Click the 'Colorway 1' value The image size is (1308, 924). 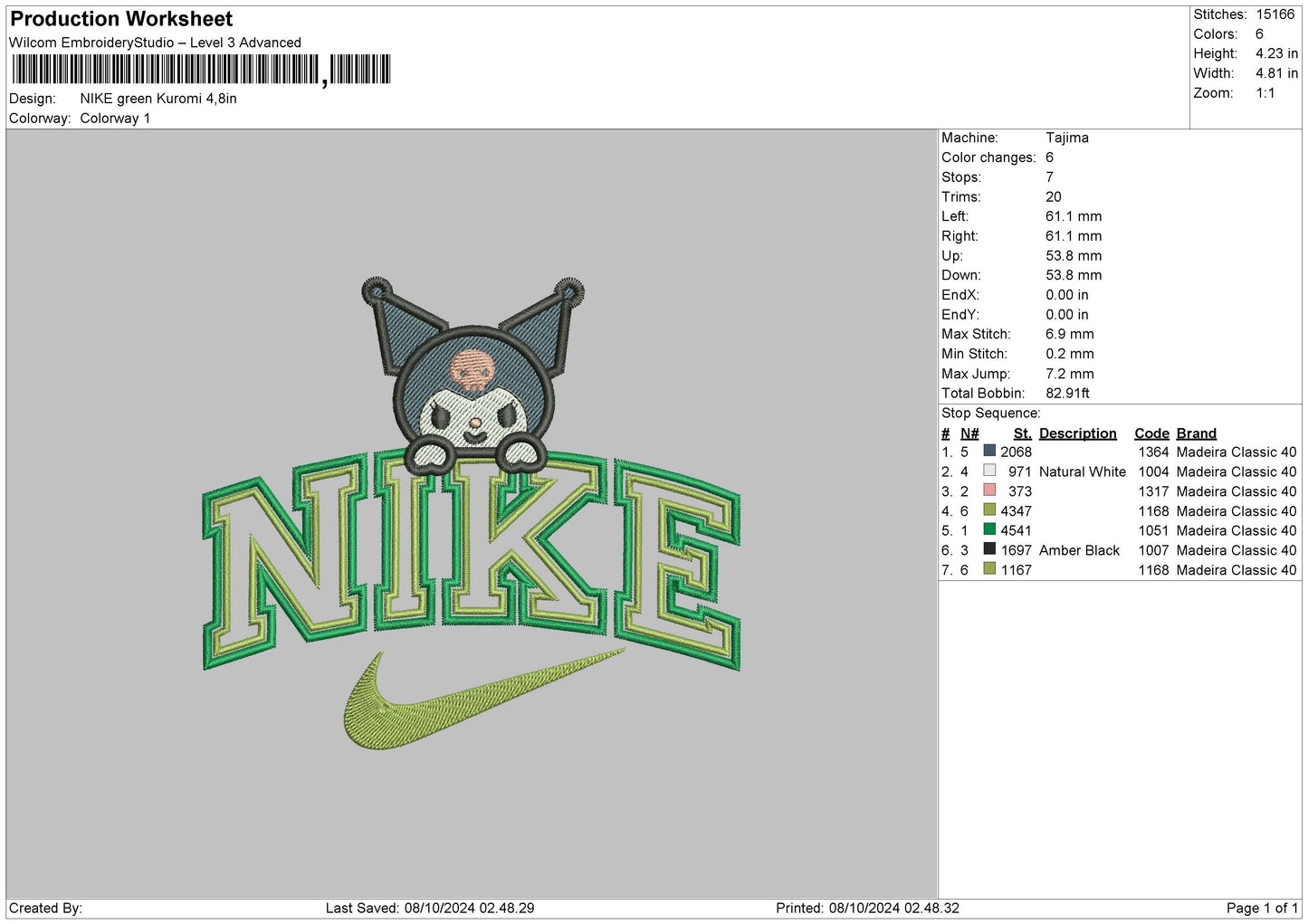115,119
